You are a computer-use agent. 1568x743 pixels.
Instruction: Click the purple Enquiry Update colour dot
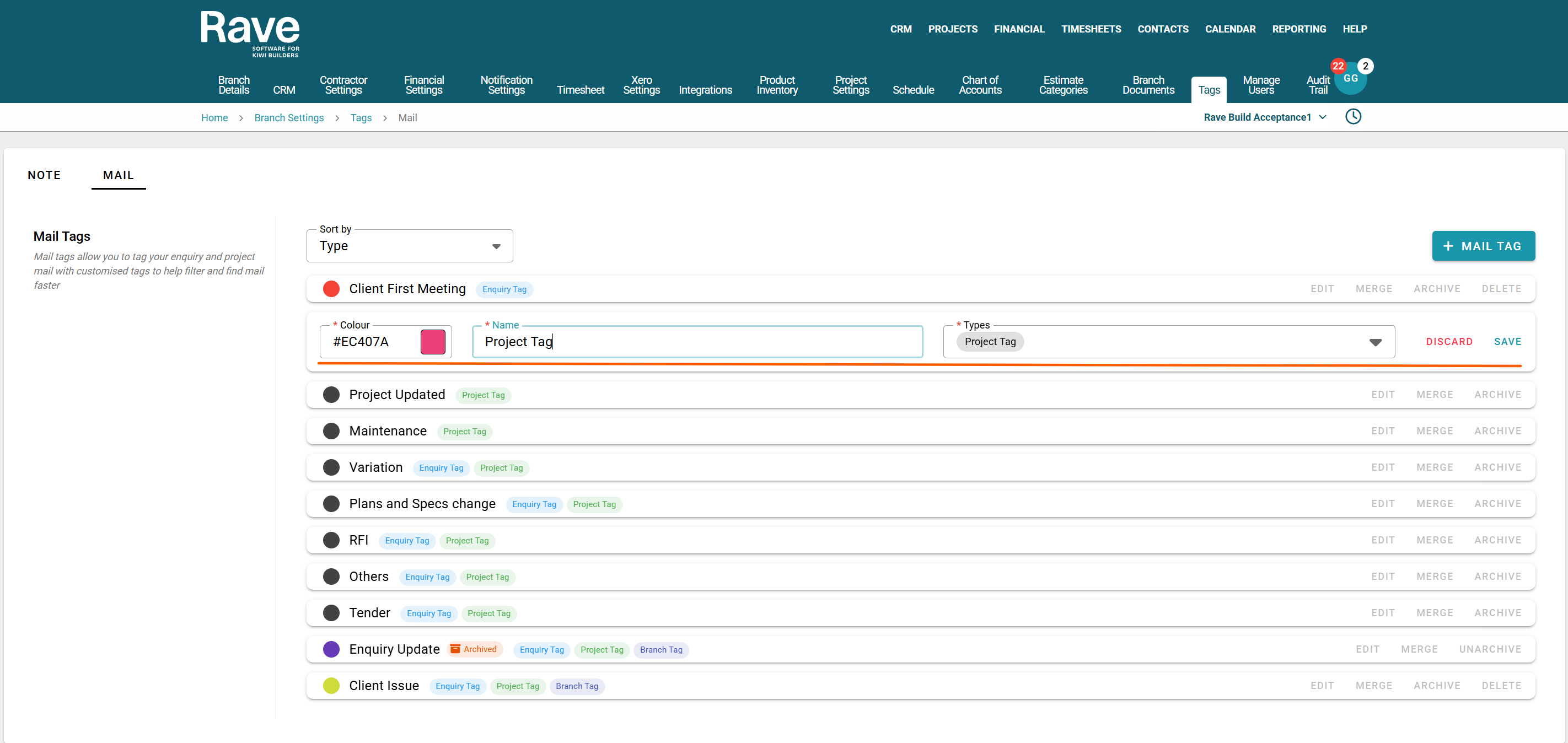(x=331, y=649)
